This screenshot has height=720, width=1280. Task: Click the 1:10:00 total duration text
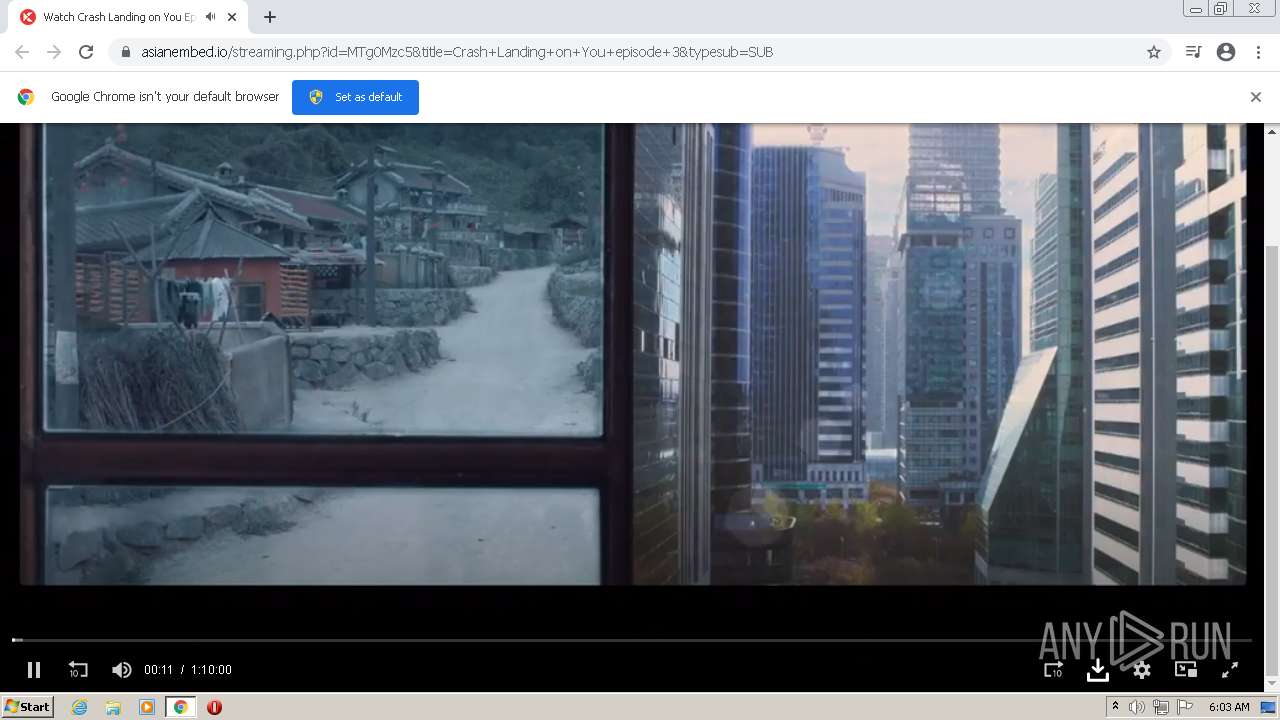211,670
